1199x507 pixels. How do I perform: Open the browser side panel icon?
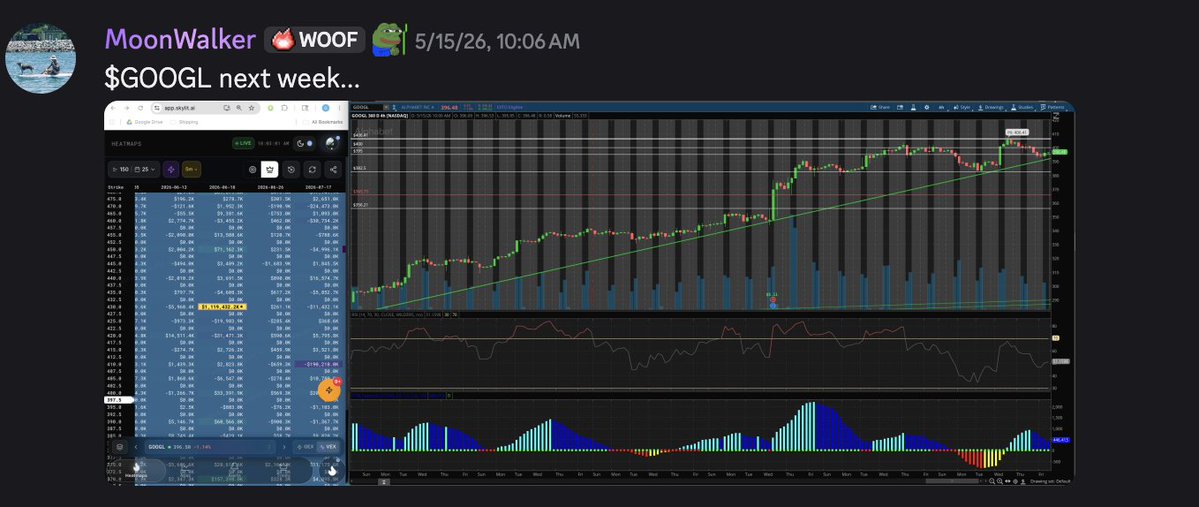tap(304, 108)
